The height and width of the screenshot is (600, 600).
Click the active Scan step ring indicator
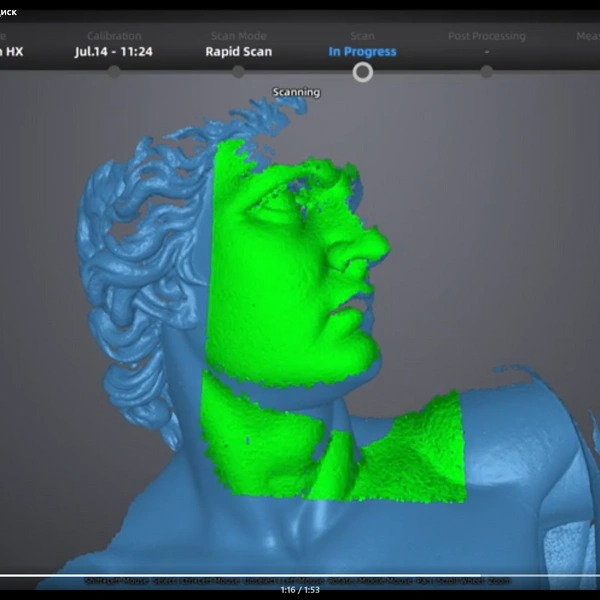362,72
